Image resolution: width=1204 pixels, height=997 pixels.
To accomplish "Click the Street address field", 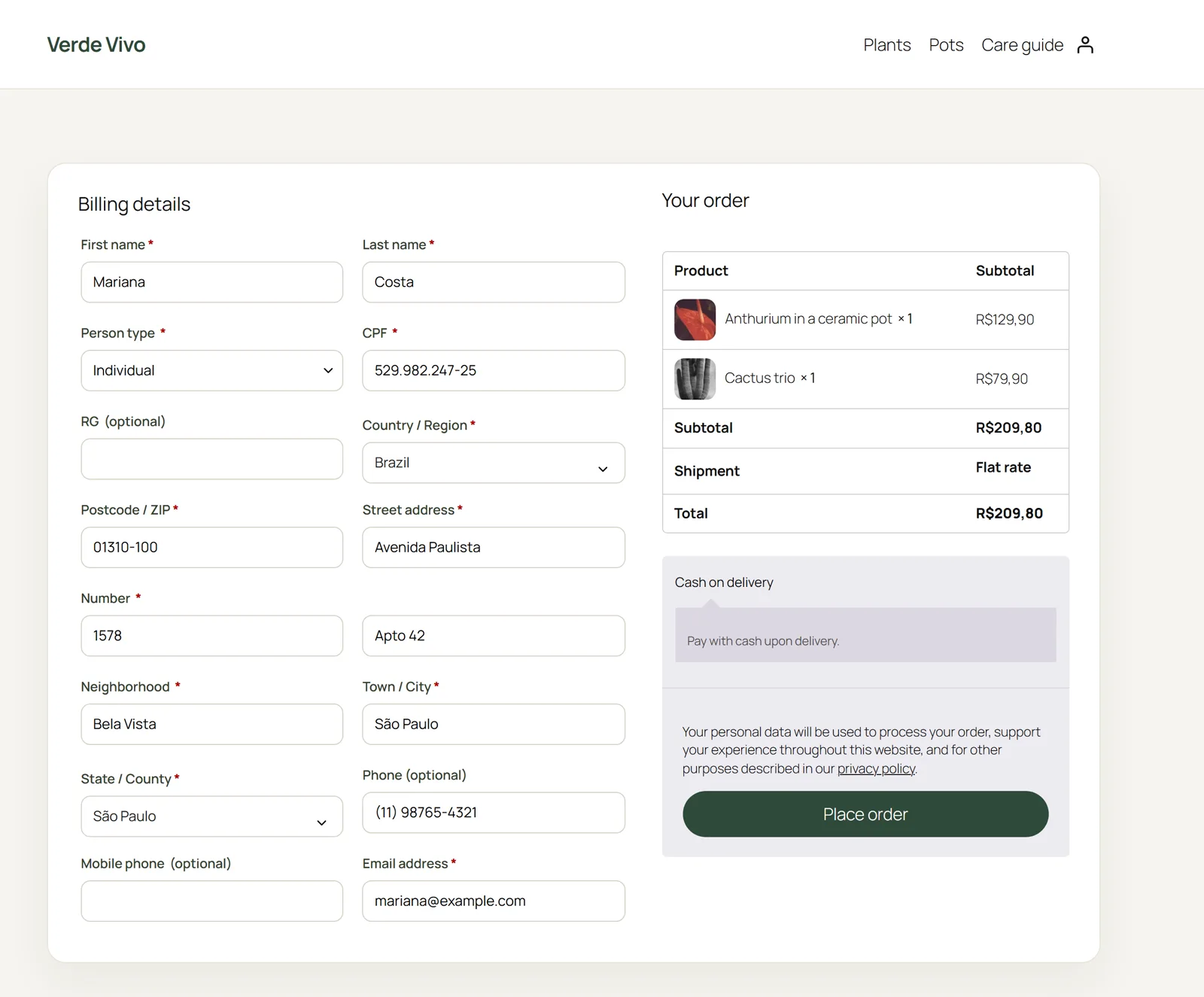I will pyautogui.click(x=494, y=547).
